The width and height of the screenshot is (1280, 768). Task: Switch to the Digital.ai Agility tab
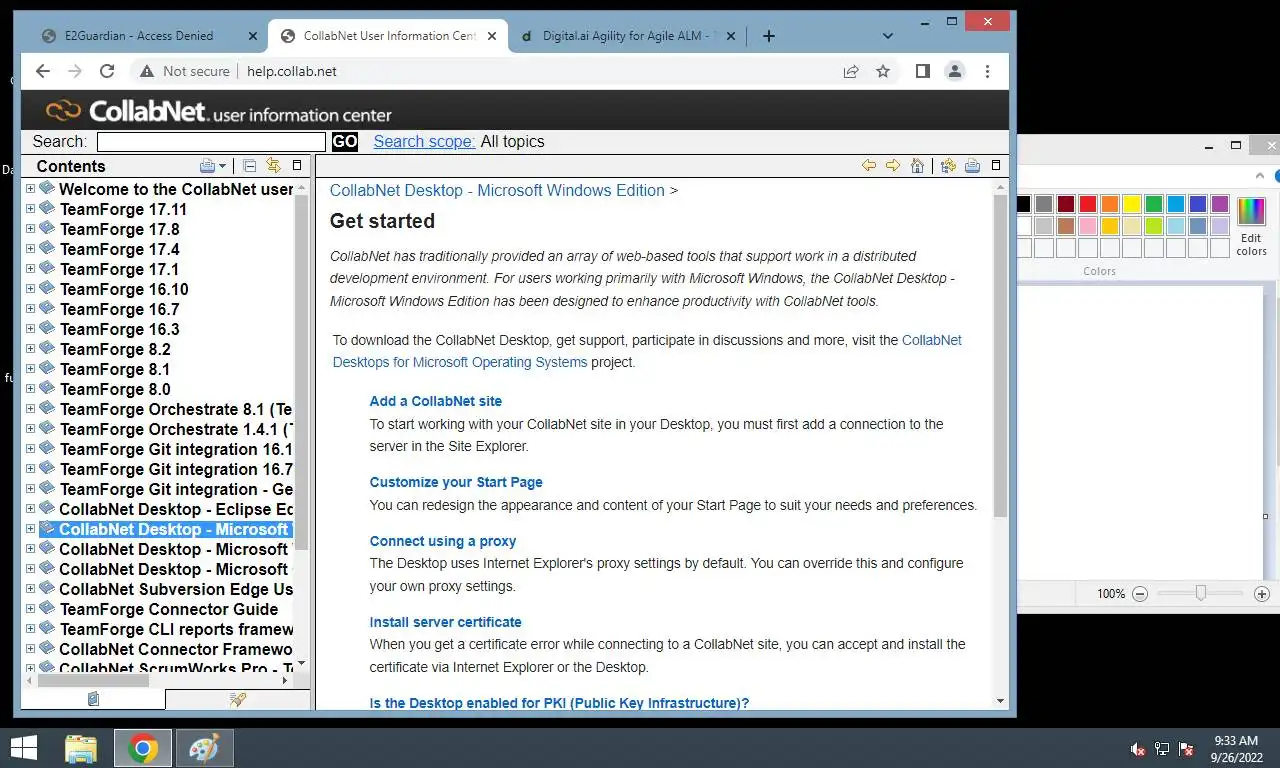pyautogui.click(x=626, y=36)
